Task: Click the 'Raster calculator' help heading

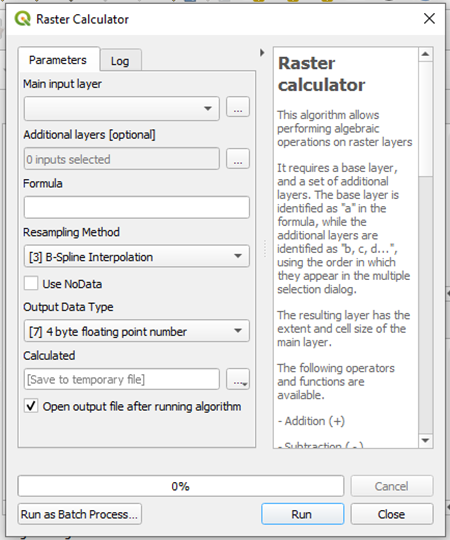Action: (321, 74)
